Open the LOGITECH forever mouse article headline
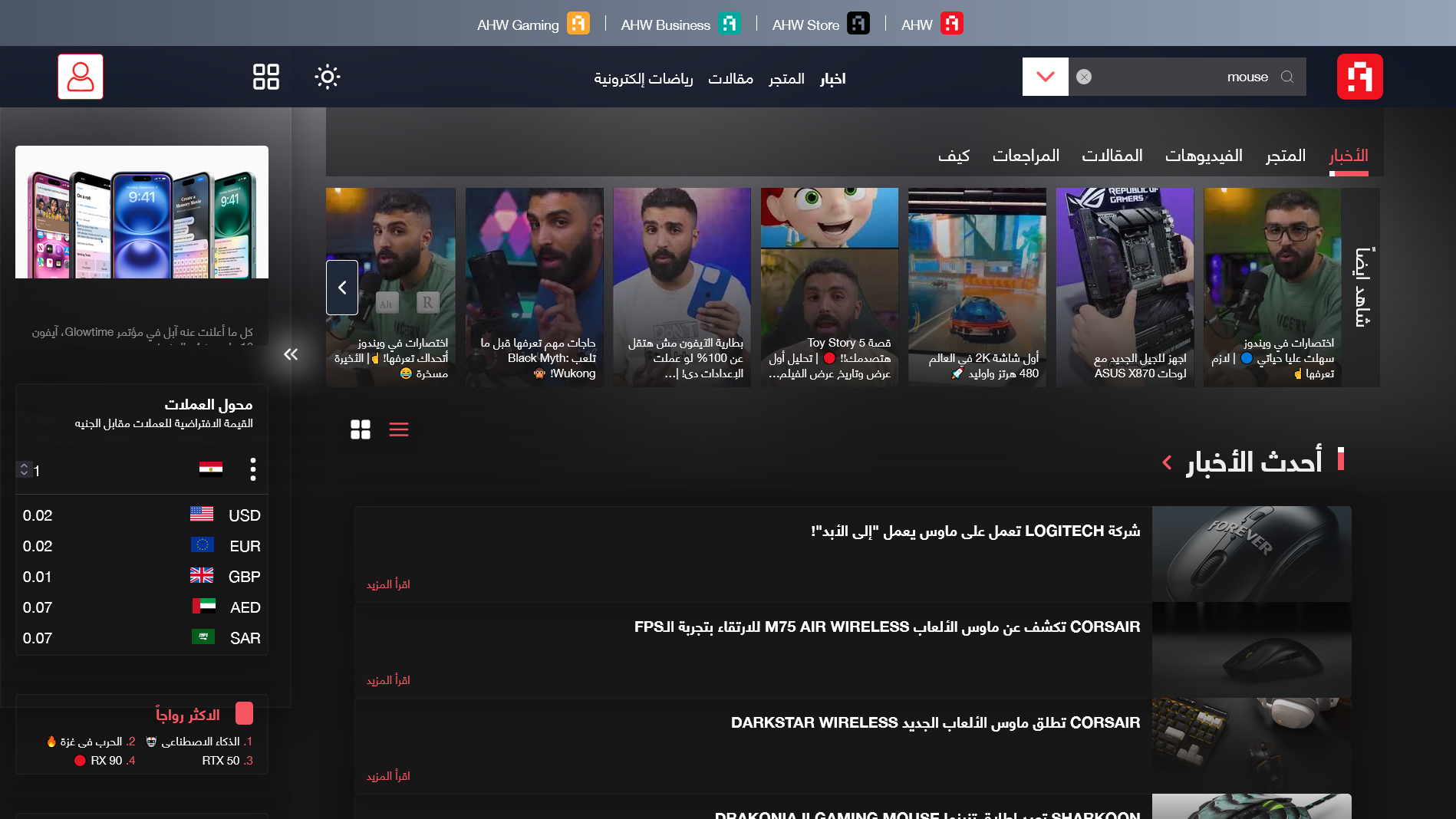Image resolution: width=1456 pixels, height=819 pixels. pos(976,531)
